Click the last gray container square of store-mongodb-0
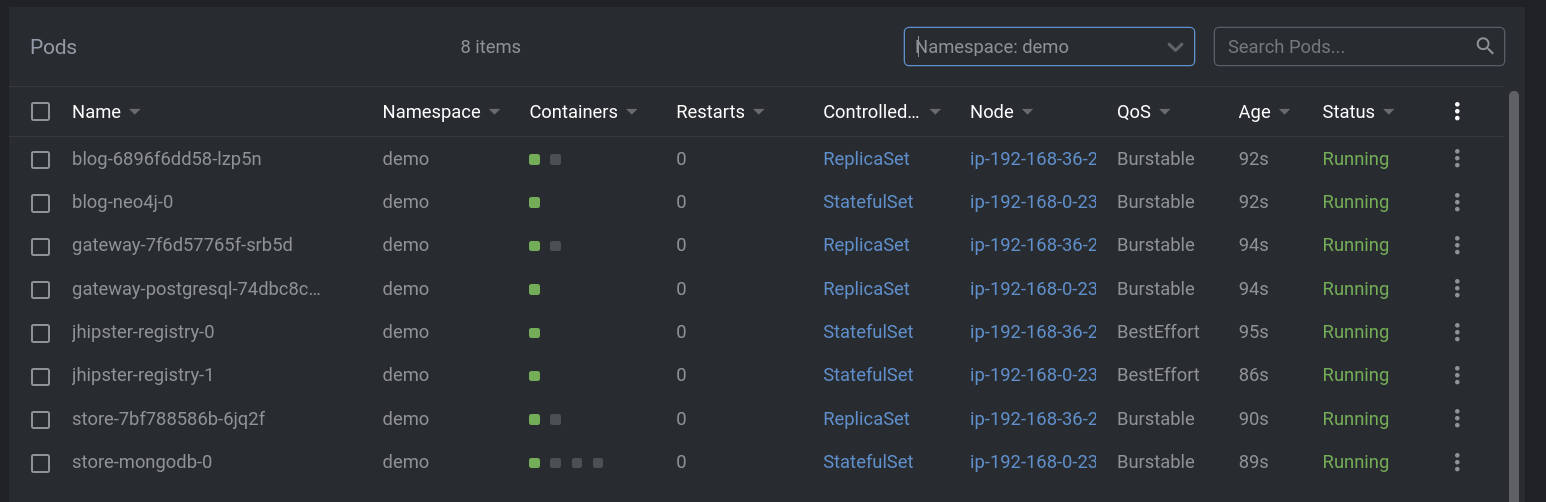The width and height of the screenshot is (1546, 502). click(x=598, y=463)
